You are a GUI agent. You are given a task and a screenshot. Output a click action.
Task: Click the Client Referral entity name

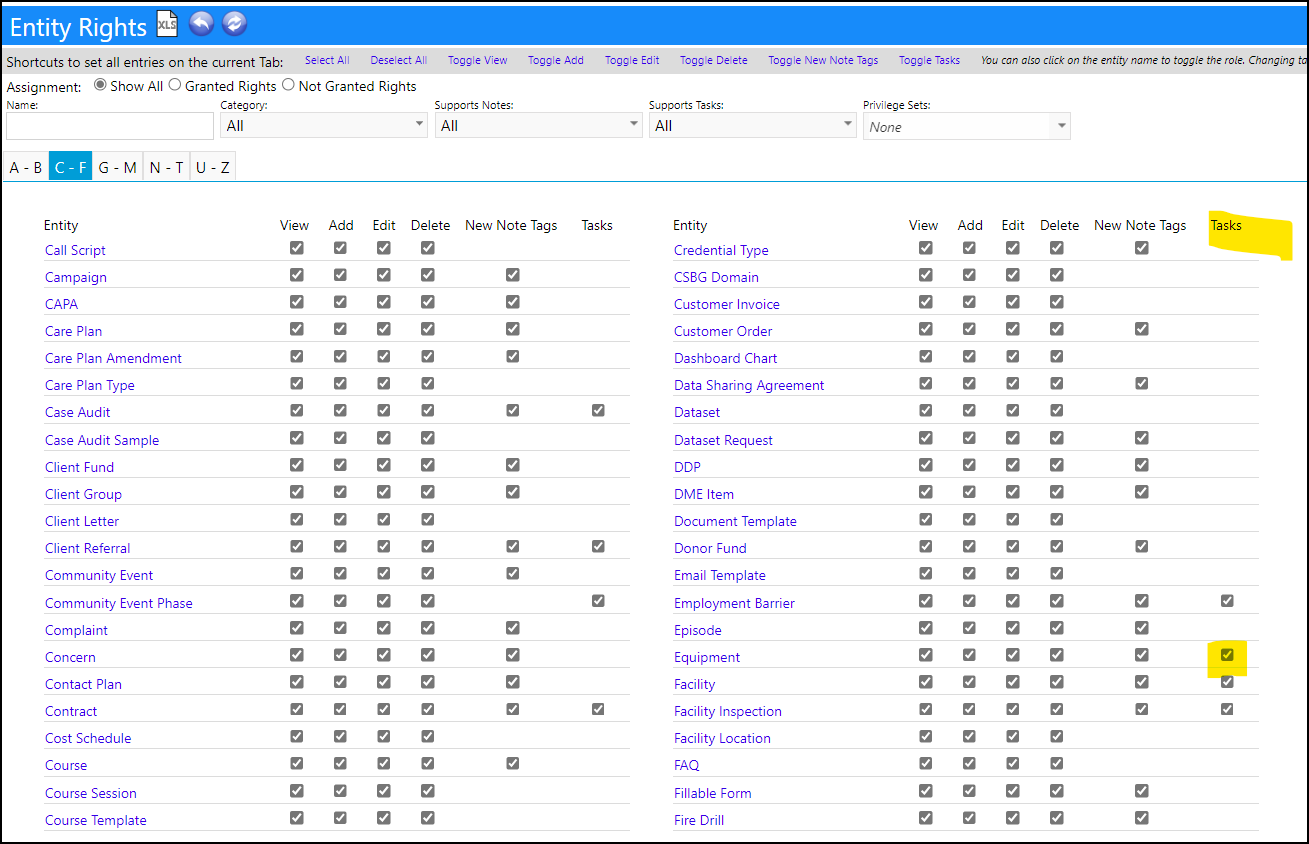(x=87, y=548)
